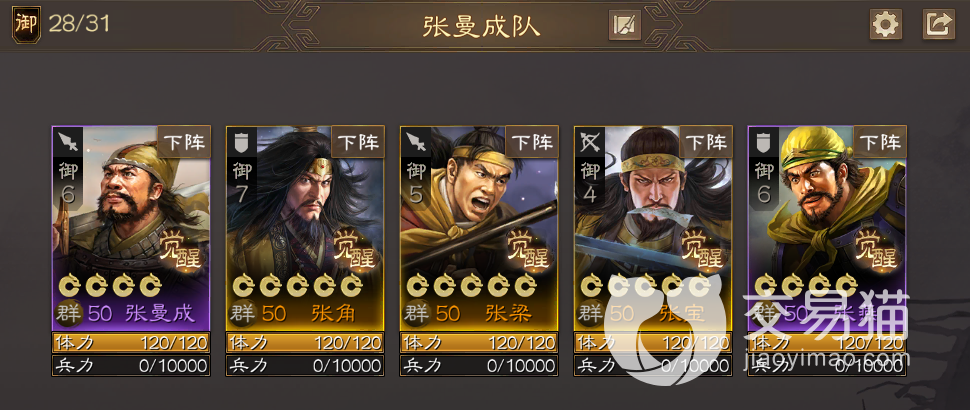Screen dimensions: 970x410
Task: Tap the bow troop icon on 张宝
Action: (x=589, y=143)
